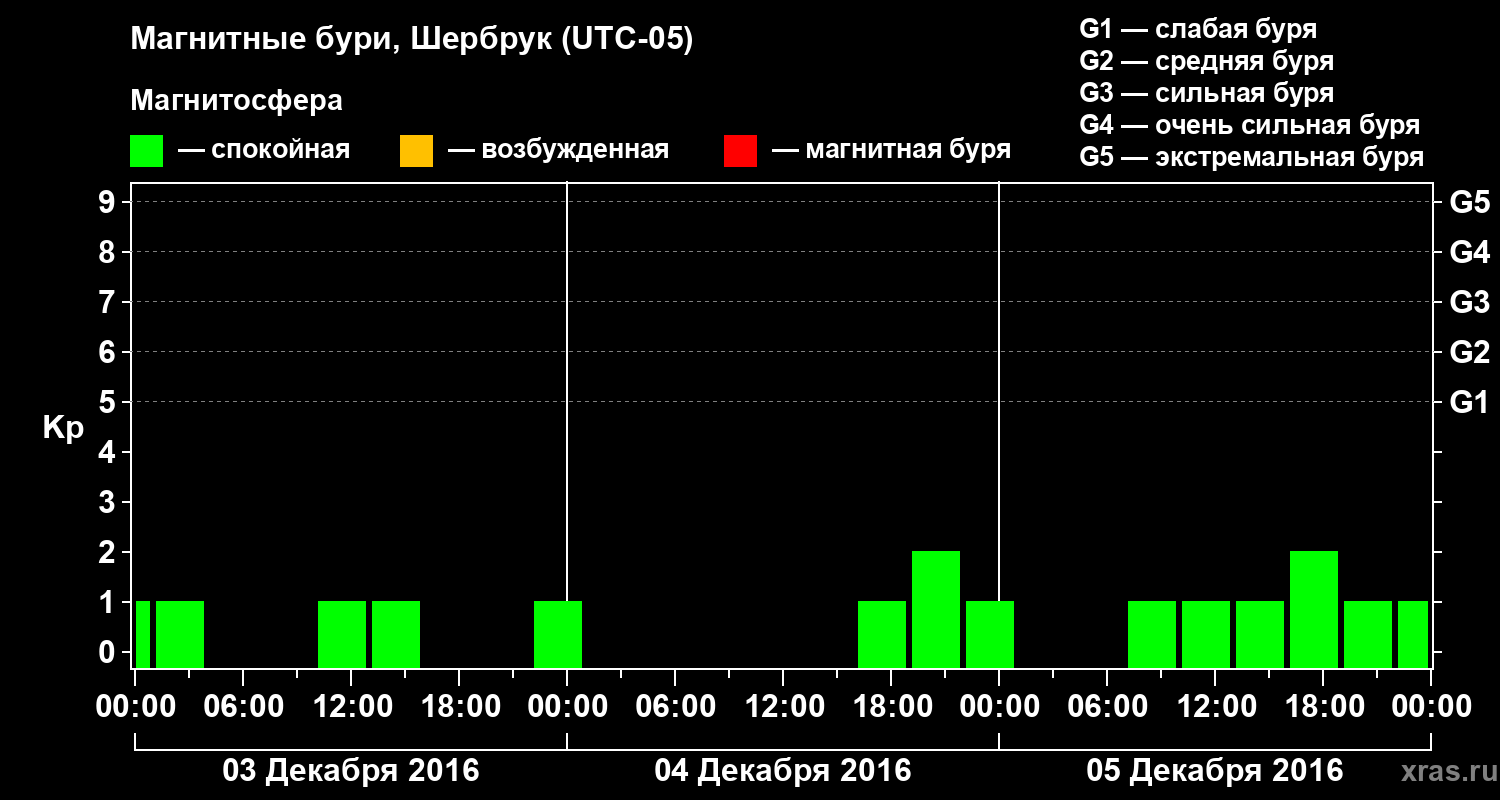Click the '— возбужденная' legend label
The height and width of the screenshot is (800, 1500).
(558, 151)
